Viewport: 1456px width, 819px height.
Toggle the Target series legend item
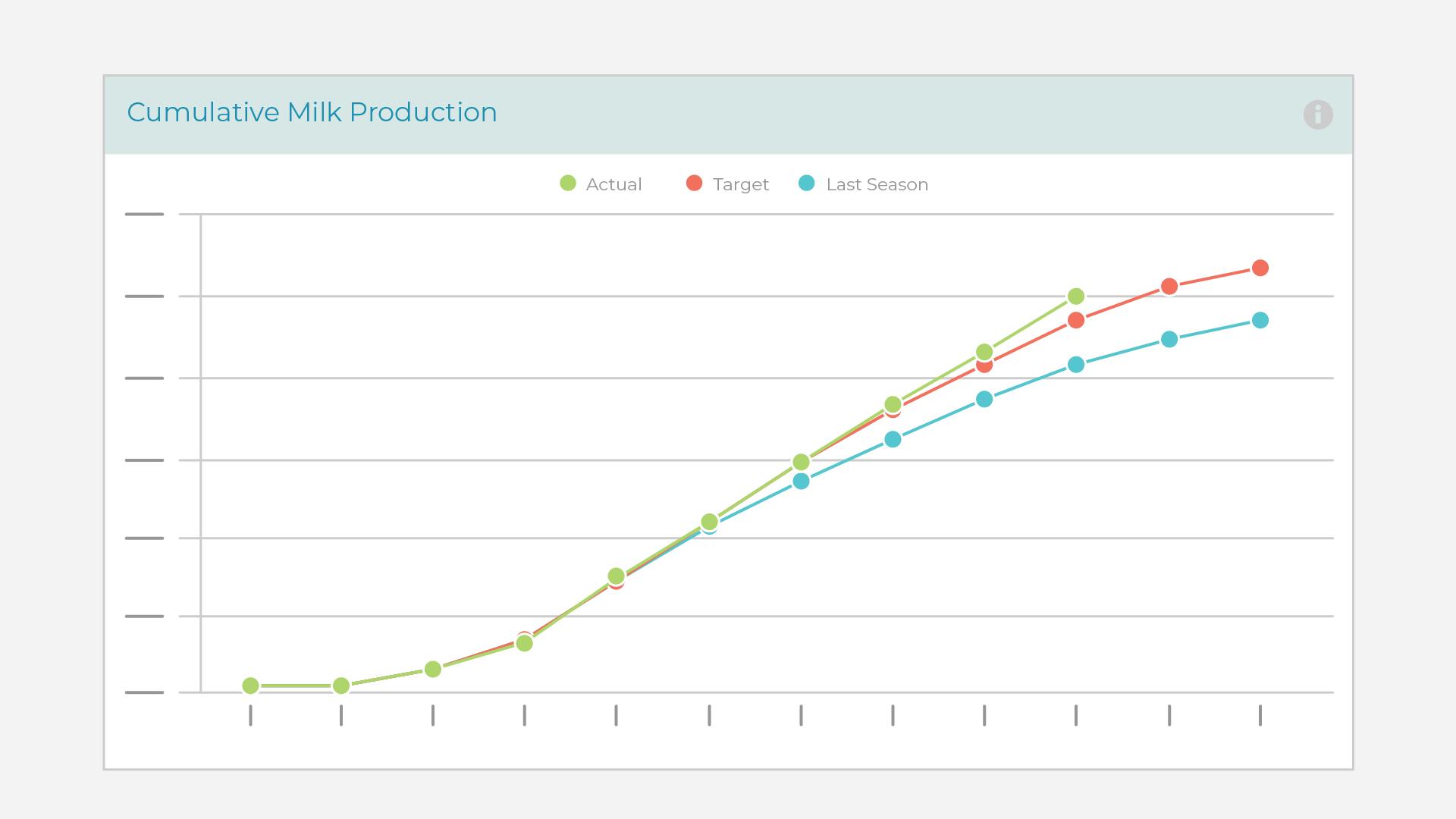[740, 184]
